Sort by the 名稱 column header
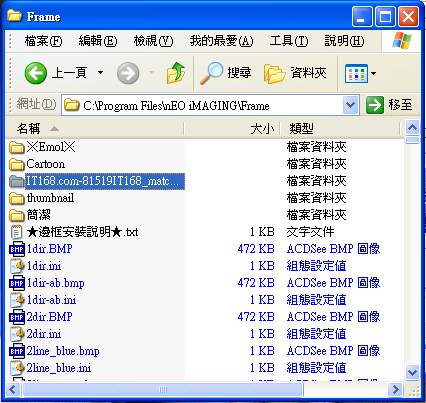The height and width of the screenshot is (403, 426). [x=95, y=129]
